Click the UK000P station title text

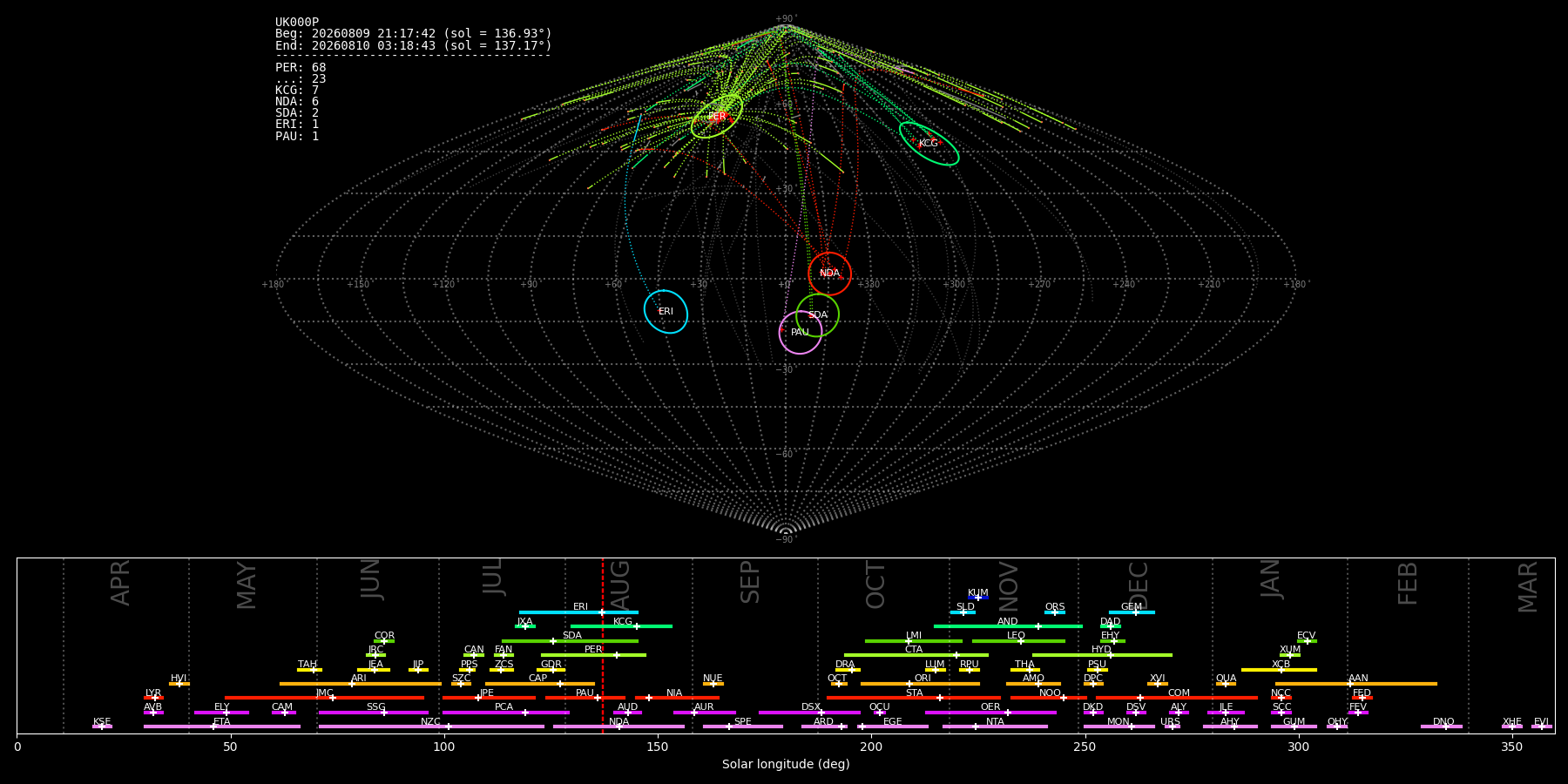(297, 22)
